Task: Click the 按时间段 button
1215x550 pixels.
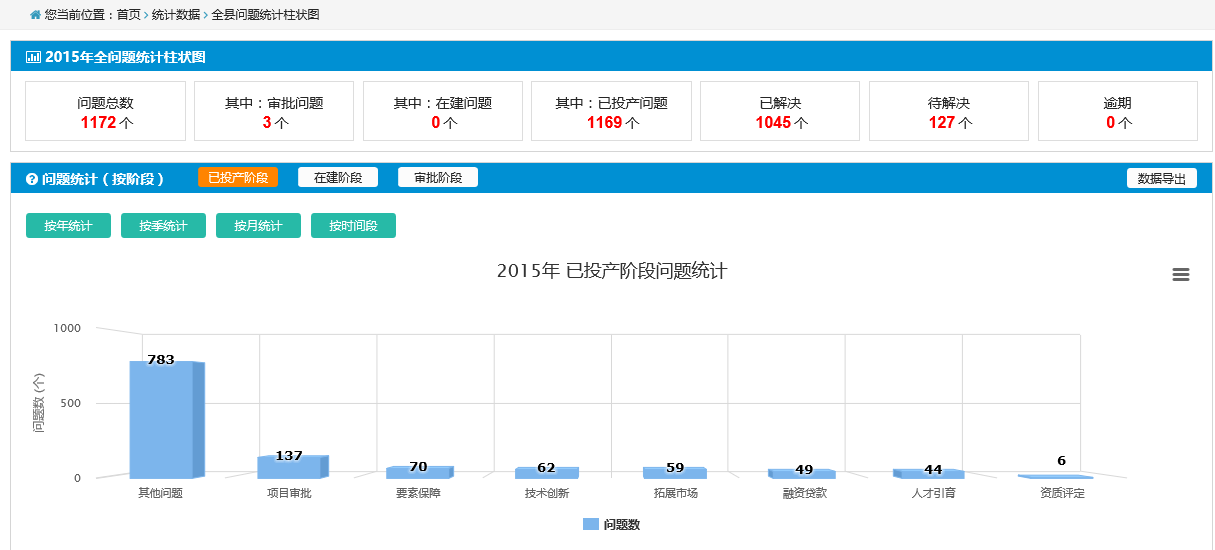Action: pyautogui.click(x=353, y=226)
